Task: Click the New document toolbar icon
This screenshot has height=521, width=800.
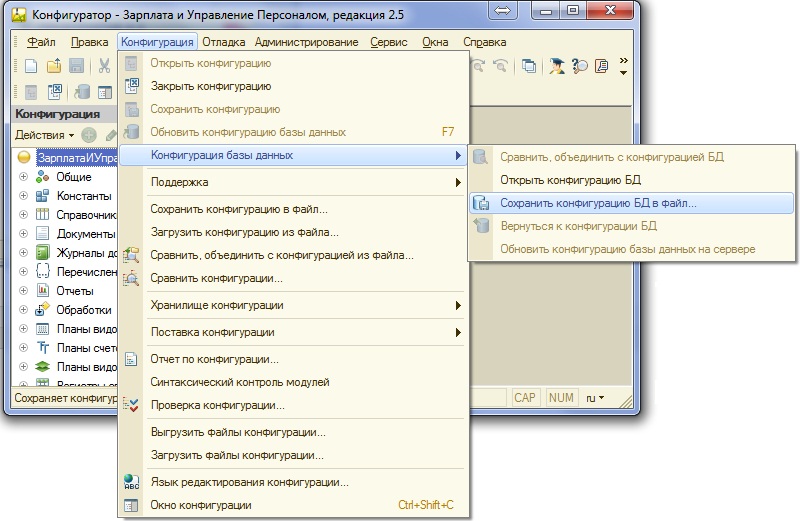Action: pyautogui.click(x=31, y=66)
